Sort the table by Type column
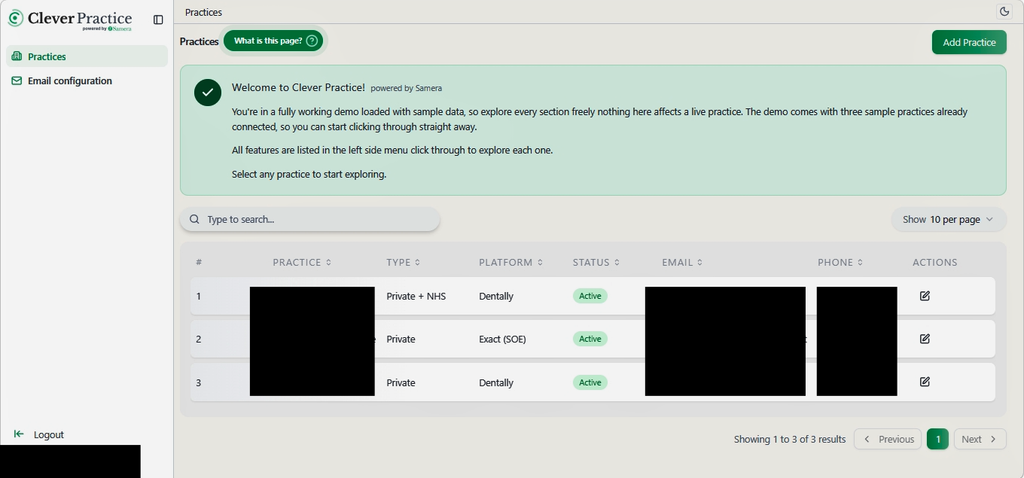This screenshot has height=478, width=1024. (x=404, y=263)
